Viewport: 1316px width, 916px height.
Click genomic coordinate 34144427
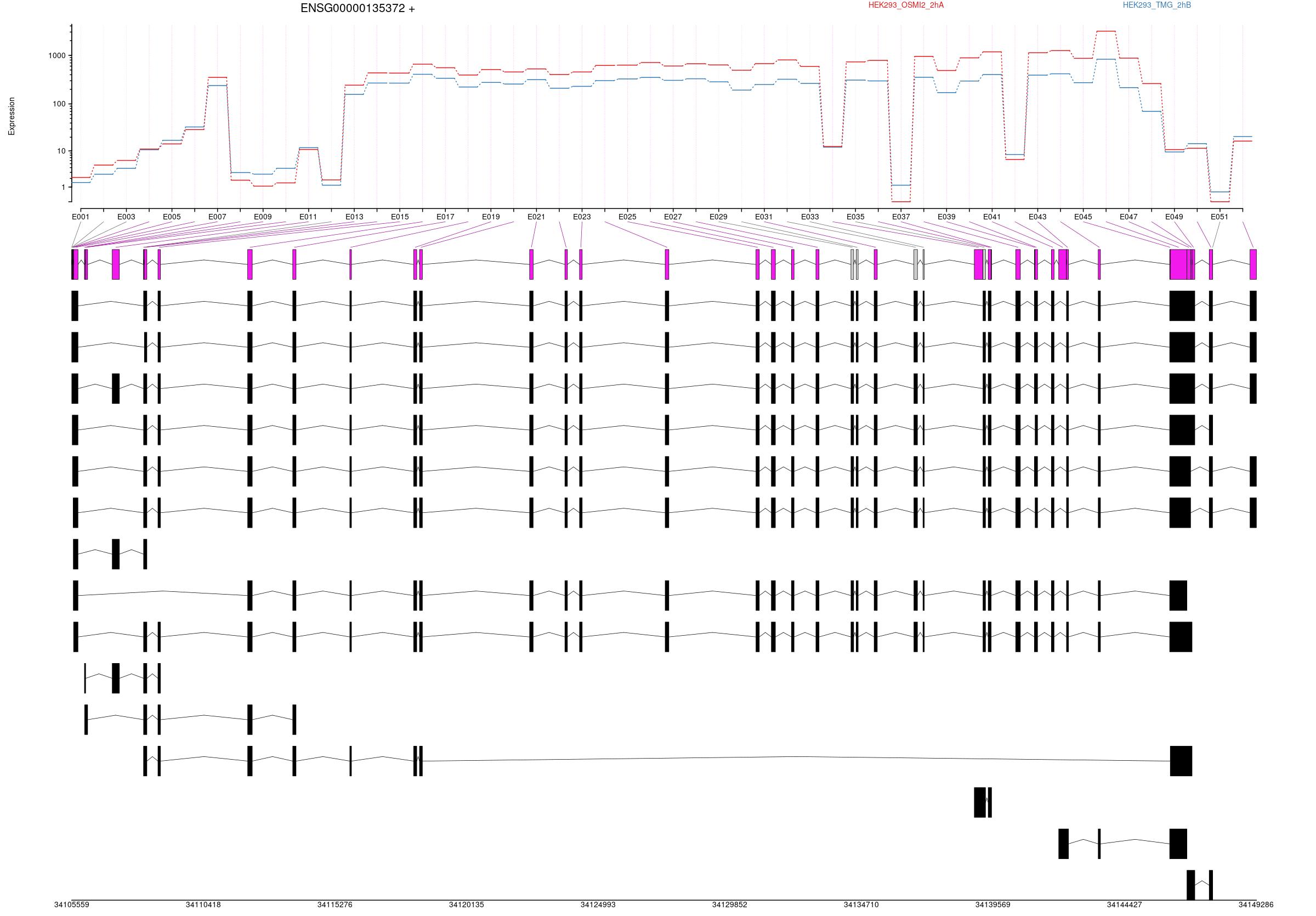(1125, 905)
